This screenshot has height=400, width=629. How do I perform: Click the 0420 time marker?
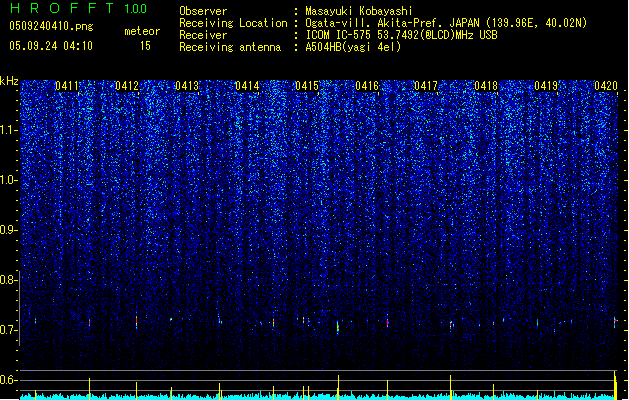pos(606,86)
